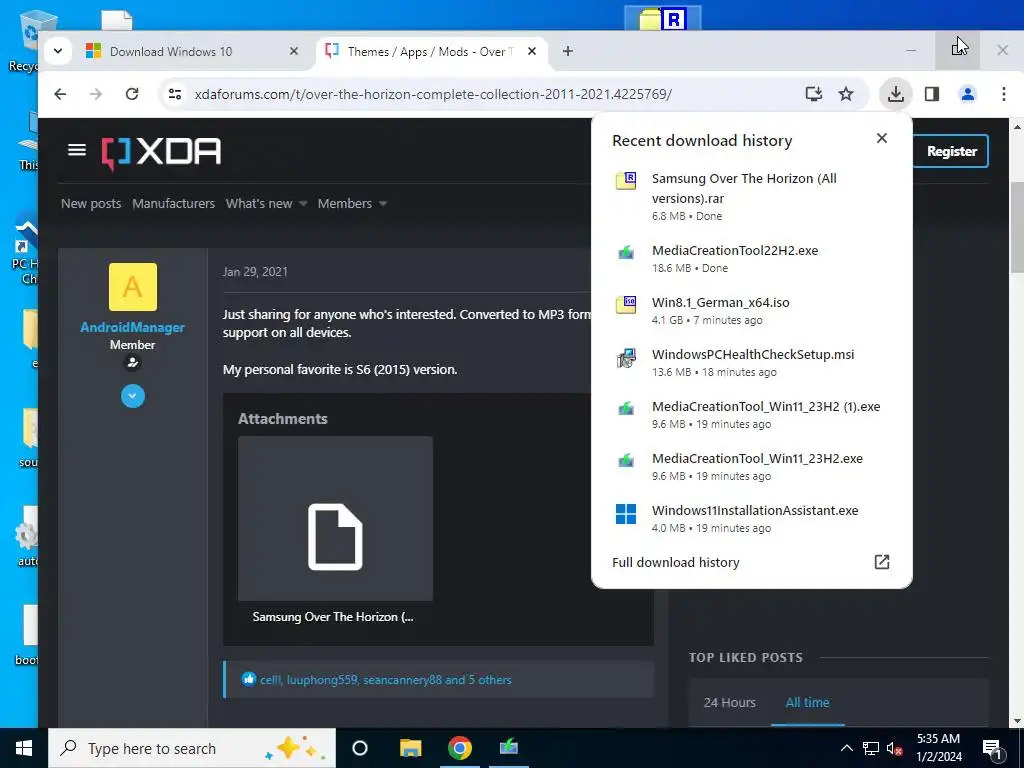Click the Media Creation Tool taskbar icon

[x=509, y=748]
